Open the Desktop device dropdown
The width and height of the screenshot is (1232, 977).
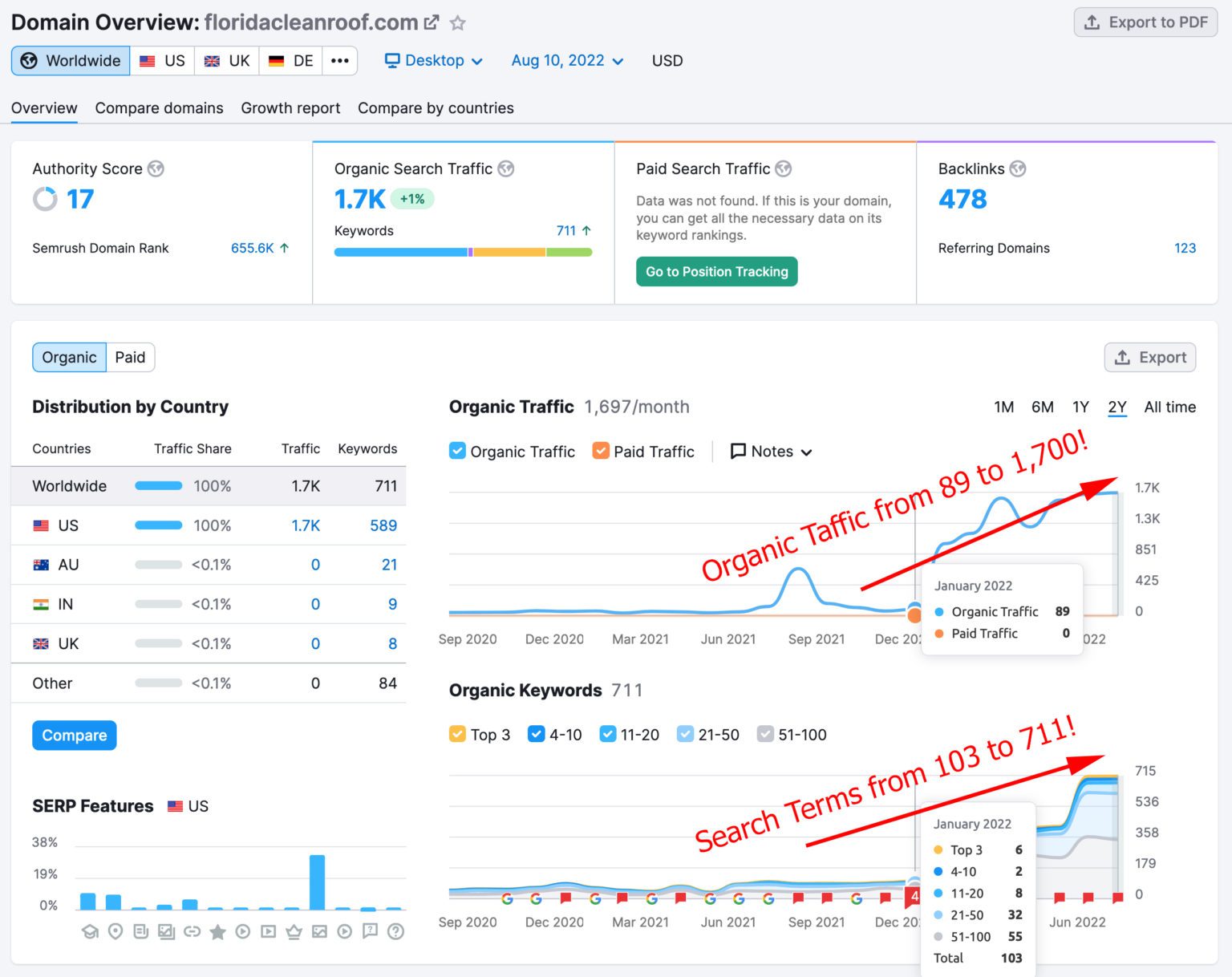(433, 61)
